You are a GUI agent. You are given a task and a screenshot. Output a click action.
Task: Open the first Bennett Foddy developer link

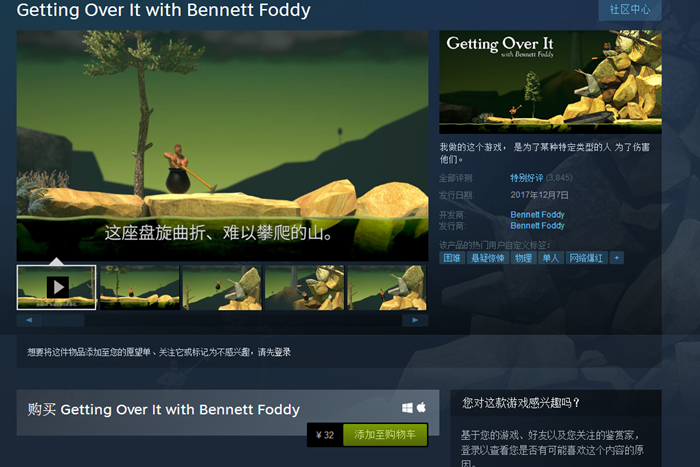[x=537, y=215]
